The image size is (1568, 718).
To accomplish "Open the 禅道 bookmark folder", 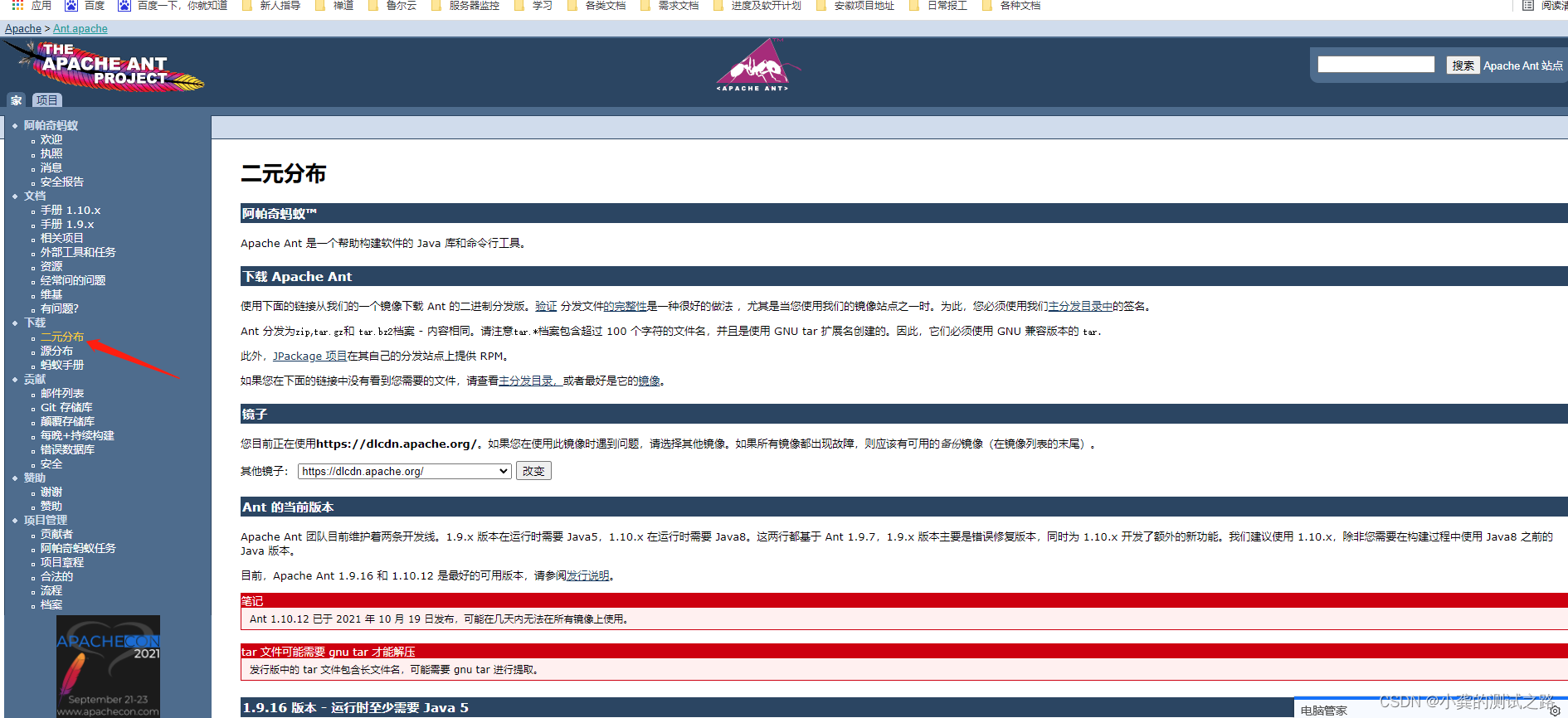I will [x=334, y=5].
